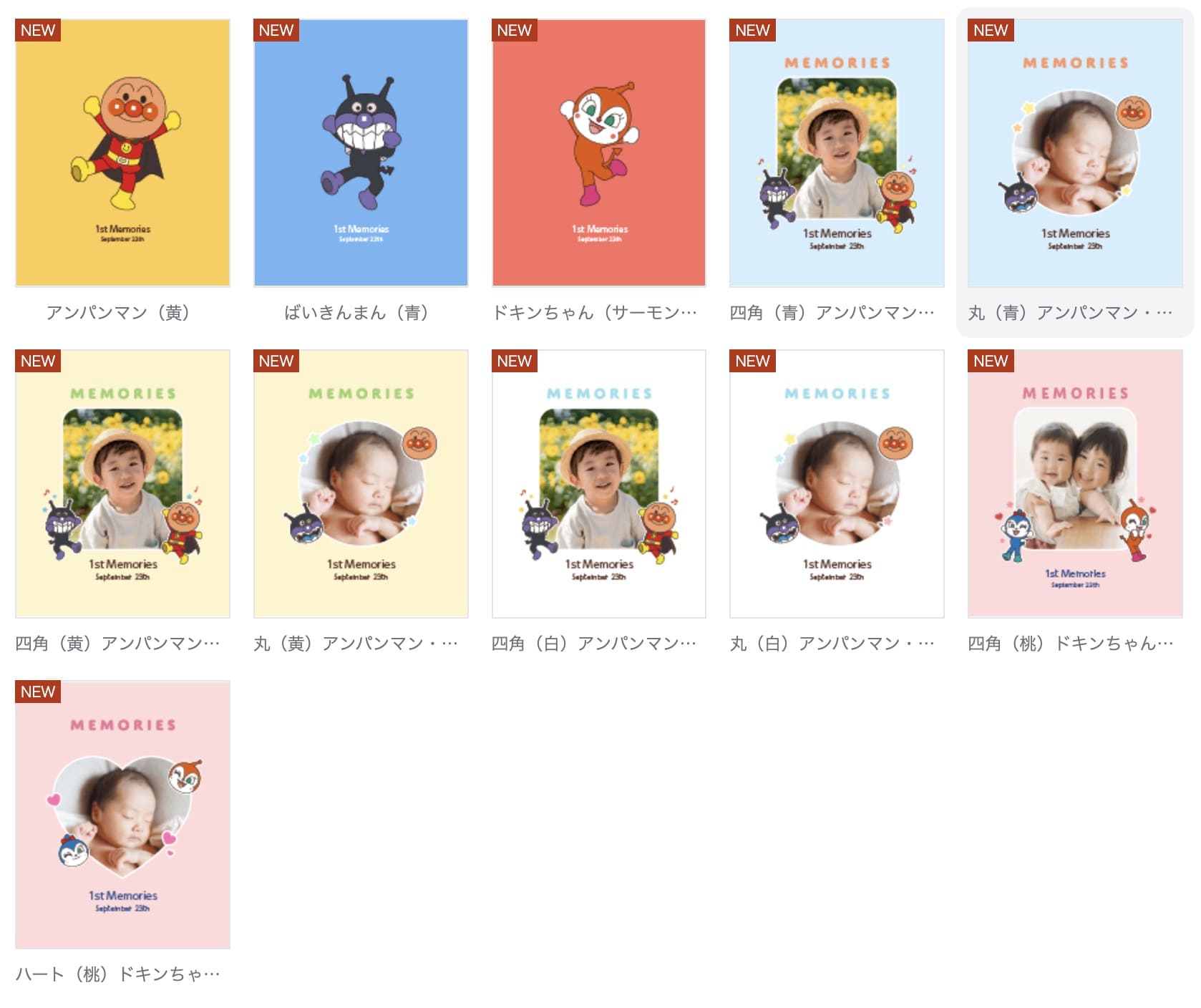Pick the heart-shaped pink cover design
The height and width of the screenshot is (1008, 1201).
coord(122,815)
